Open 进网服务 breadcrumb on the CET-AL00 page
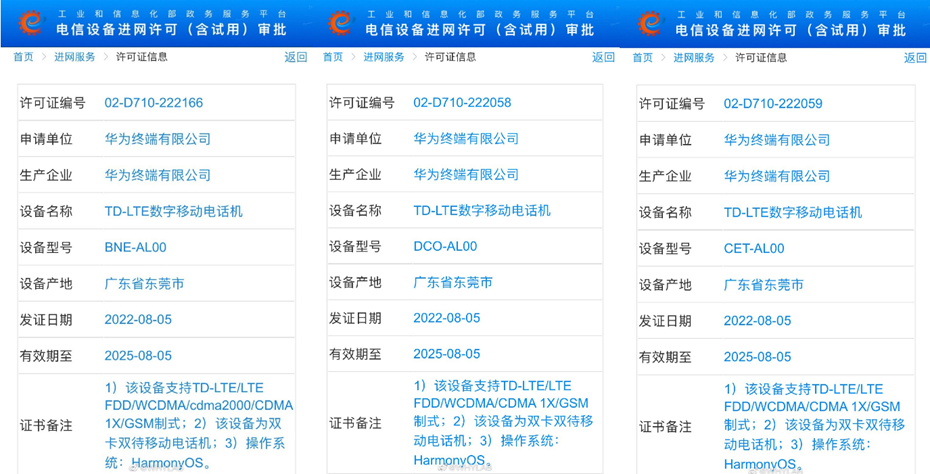Viewport: 930px width, 474px height. pyautogui.click(x=694, y=58)
